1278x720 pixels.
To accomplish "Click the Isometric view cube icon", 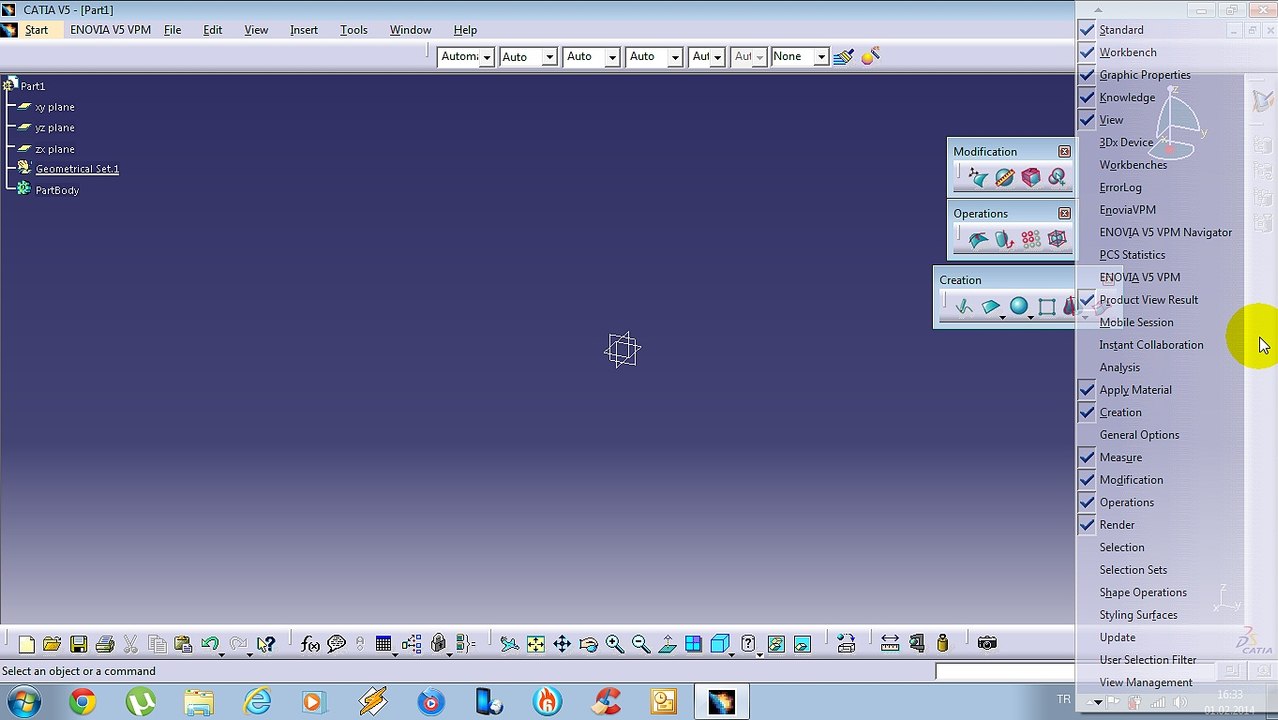I will point(720,644).
